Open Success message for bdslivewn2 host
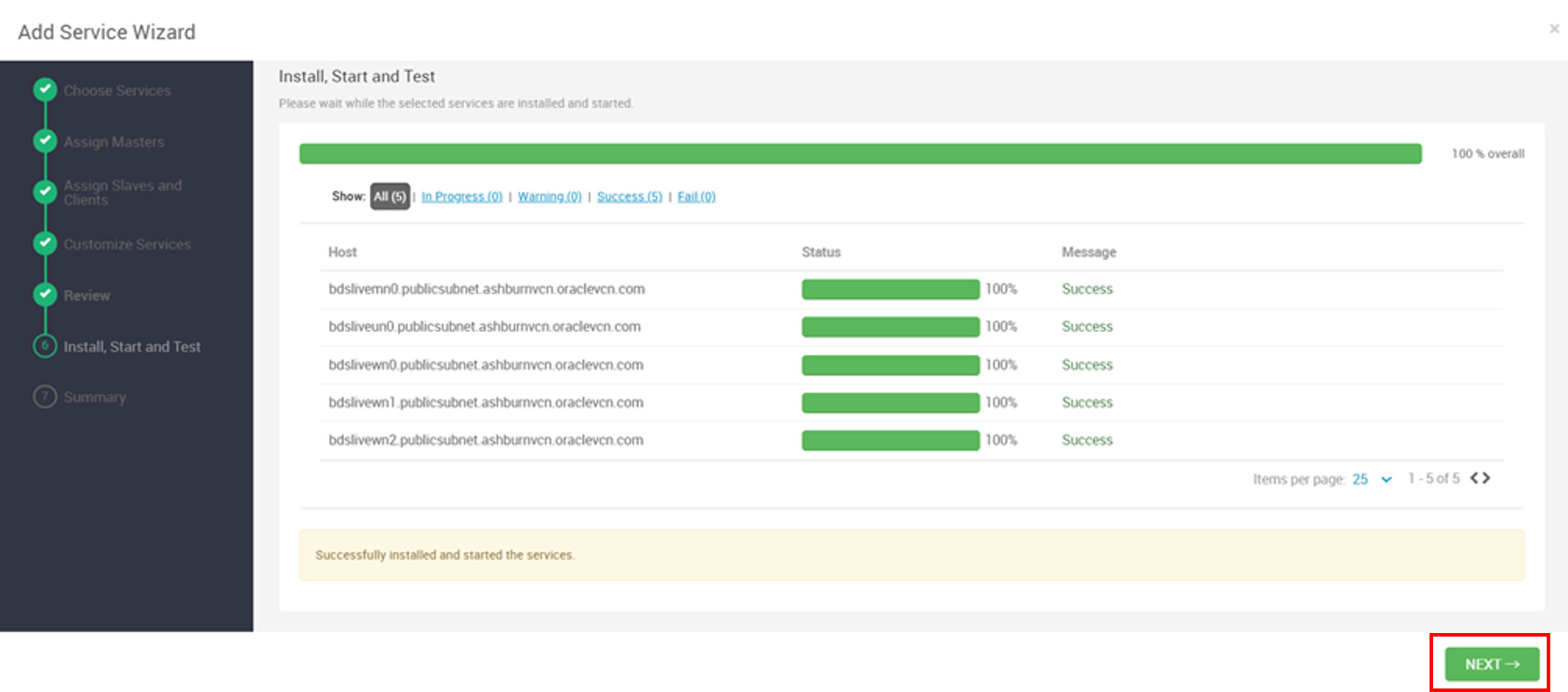Screen dimensions: 1568x692 click(x=1087, y=440)
